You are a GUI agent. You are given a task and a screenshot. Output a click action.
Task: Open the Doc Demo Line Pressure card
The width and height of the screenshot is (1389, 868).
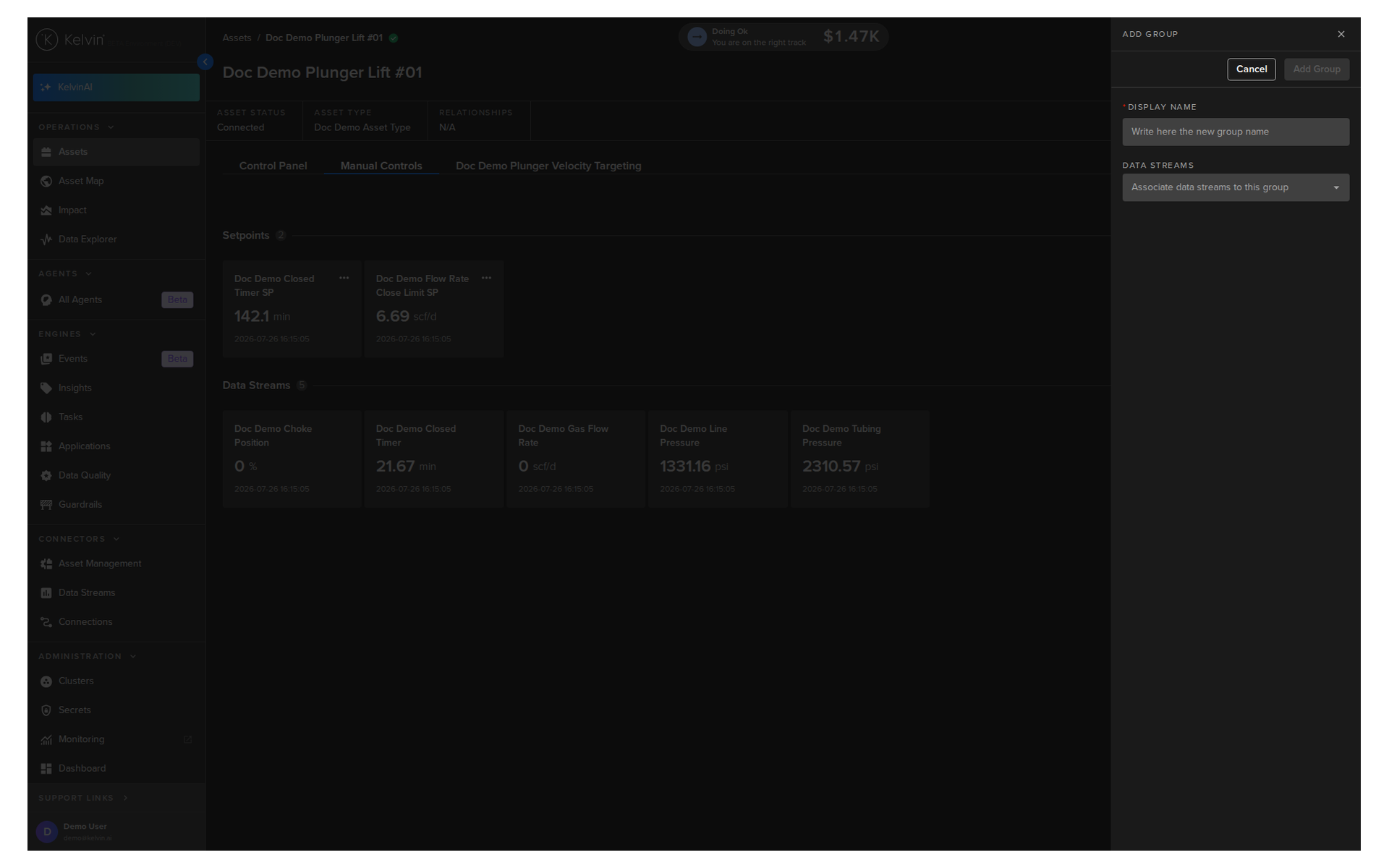tap(718, 459)
